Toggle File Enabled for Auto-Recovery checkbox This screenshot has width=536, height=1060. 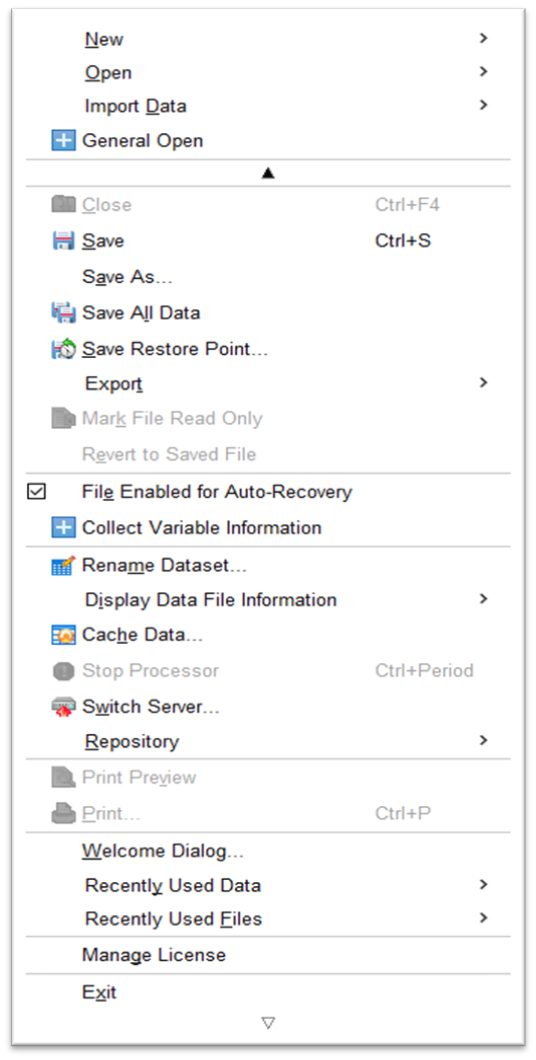(36, 492)
